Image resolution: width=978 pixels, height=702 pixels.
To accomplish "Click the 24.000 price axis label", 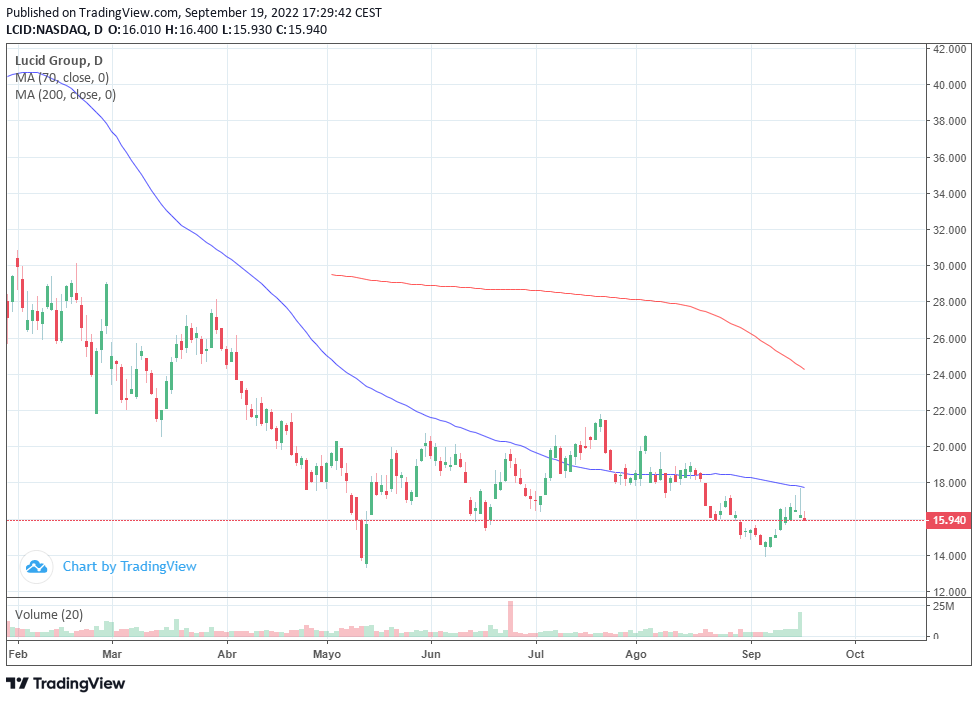I will tap(949, 375).
